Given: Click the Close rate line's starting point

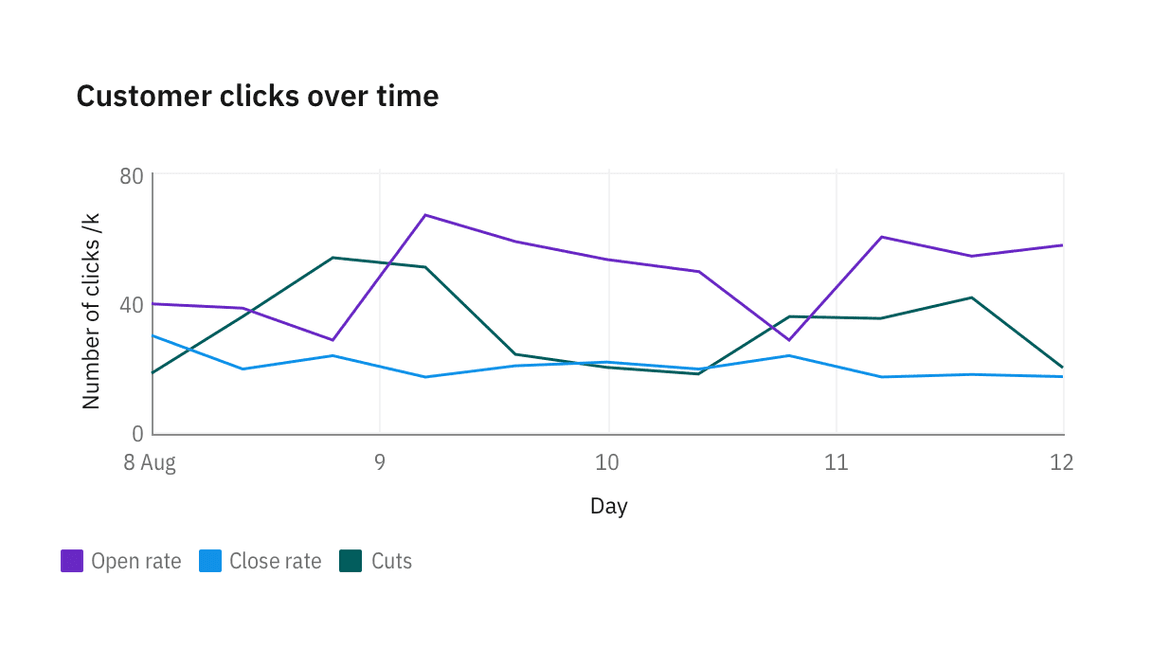Looking at the screenshot, I should pyautogui.click(x=153, y=336).
